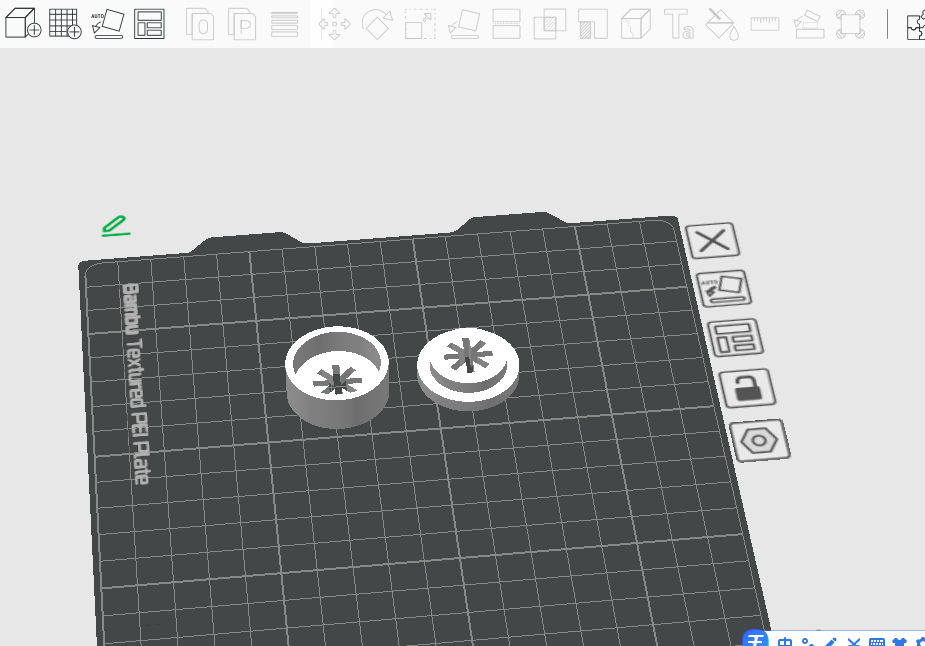
Task: Choose the Lay on face tool
Action: [x=464, y=24]
